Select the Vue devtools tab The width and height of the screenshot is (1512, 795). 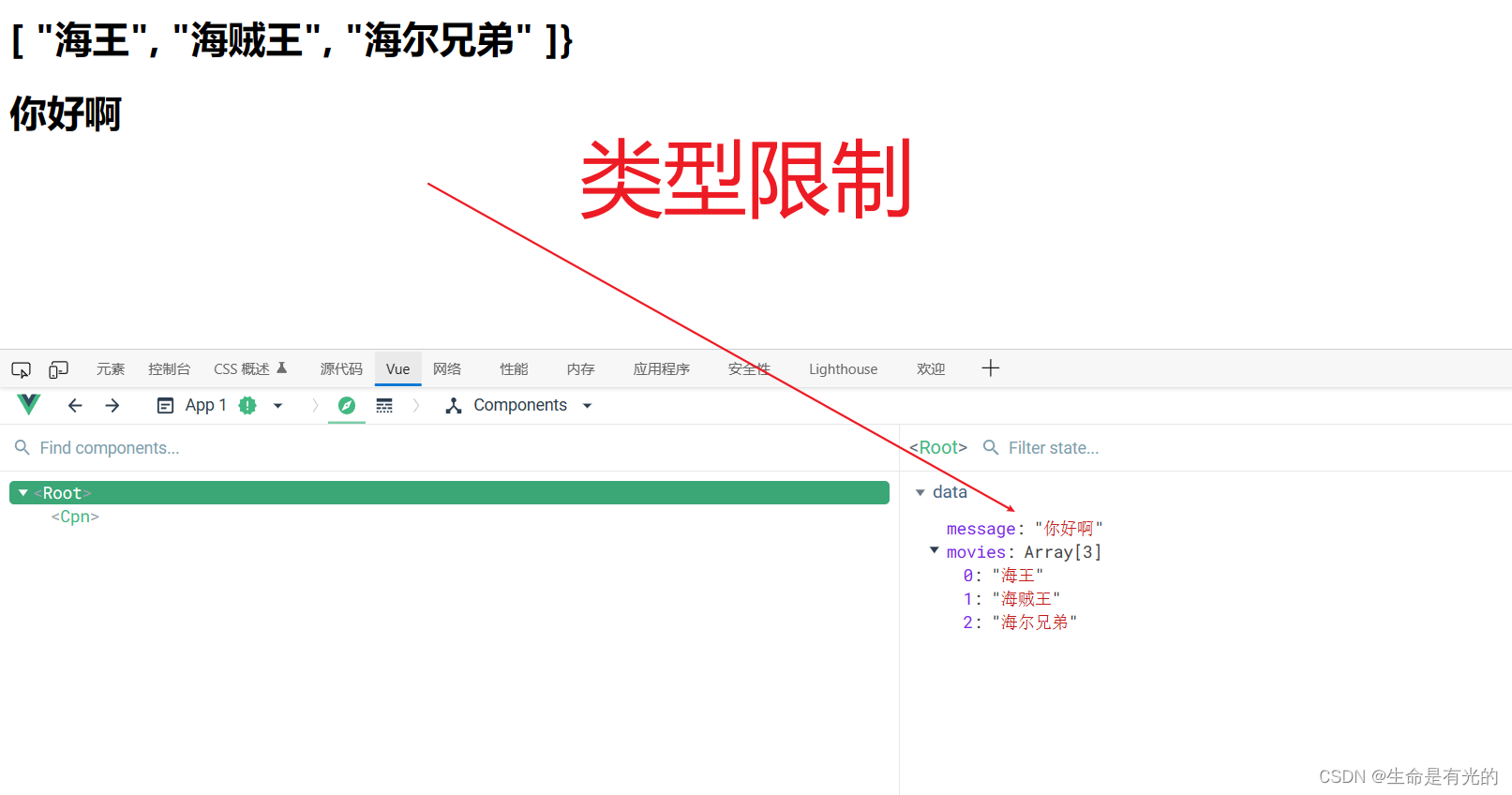(397, 369)
